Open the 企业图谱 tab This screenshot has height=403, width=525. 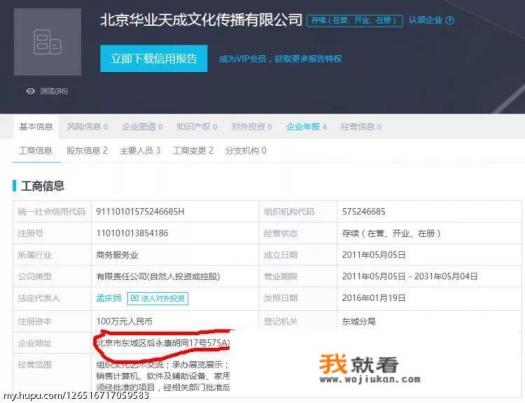(x=142, y=127)
